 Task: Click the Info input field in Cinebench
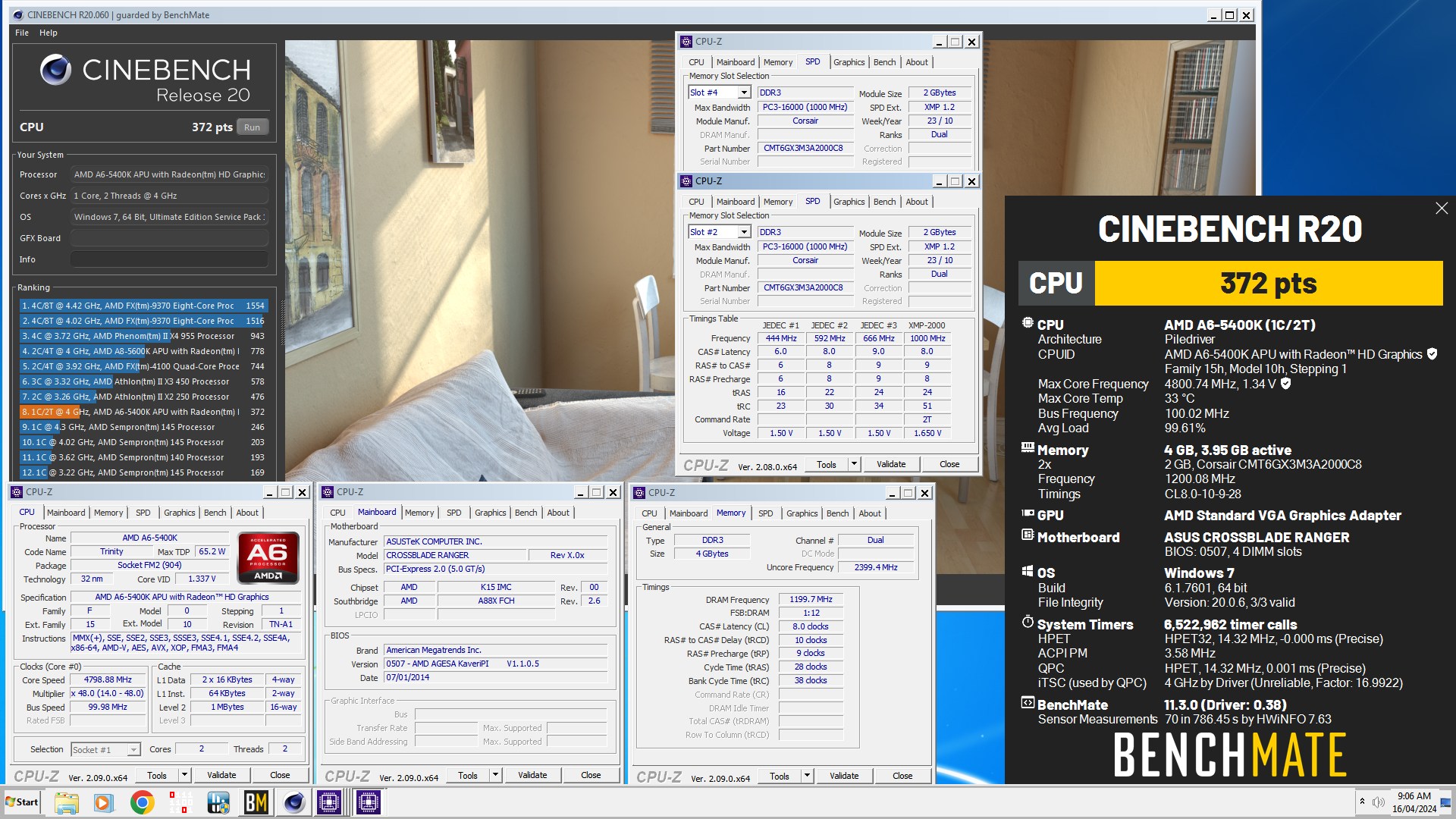coord(169,259)
